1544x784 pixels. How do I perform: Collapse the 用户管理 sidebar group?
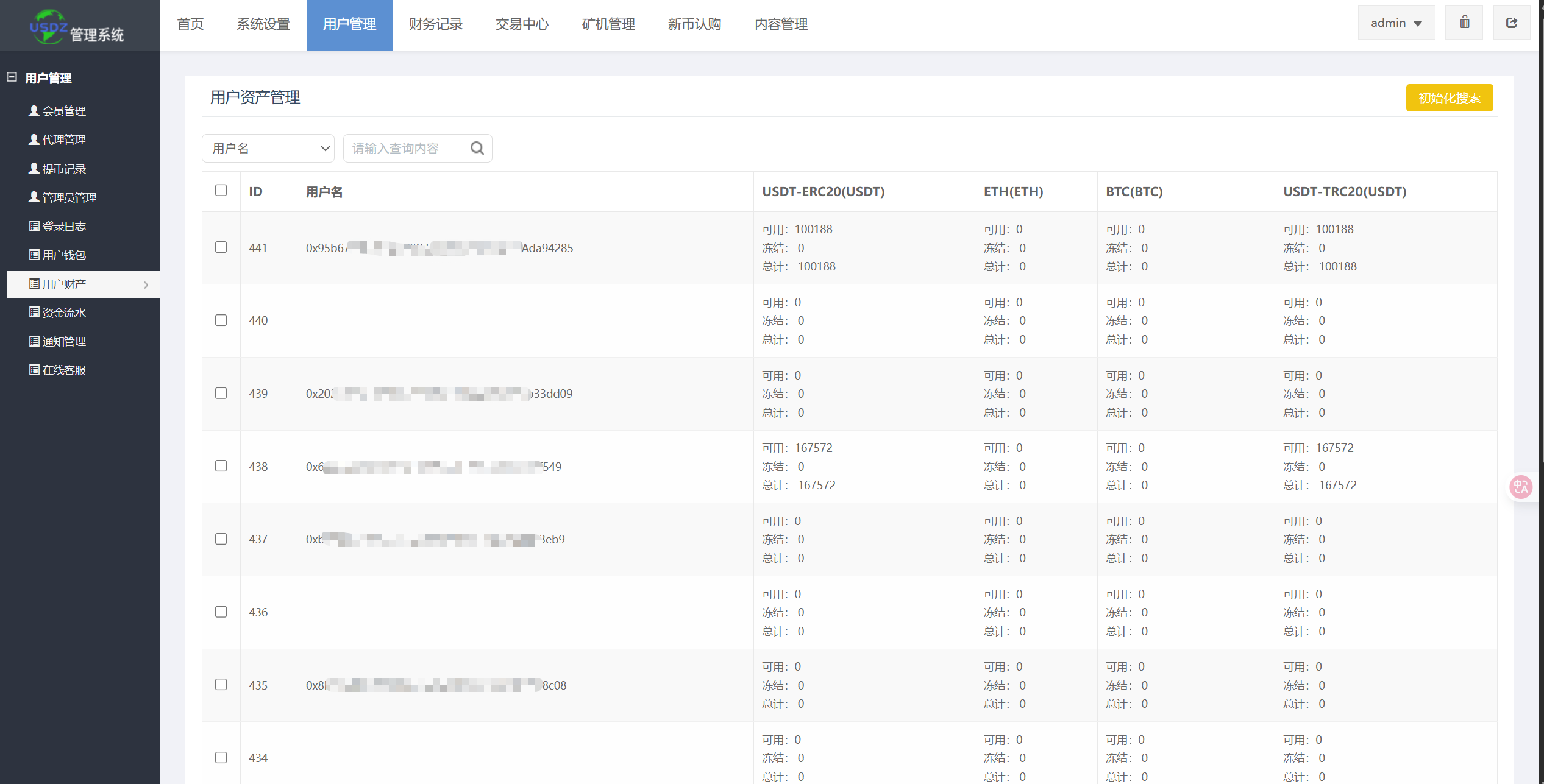click(x=12, y=77)
